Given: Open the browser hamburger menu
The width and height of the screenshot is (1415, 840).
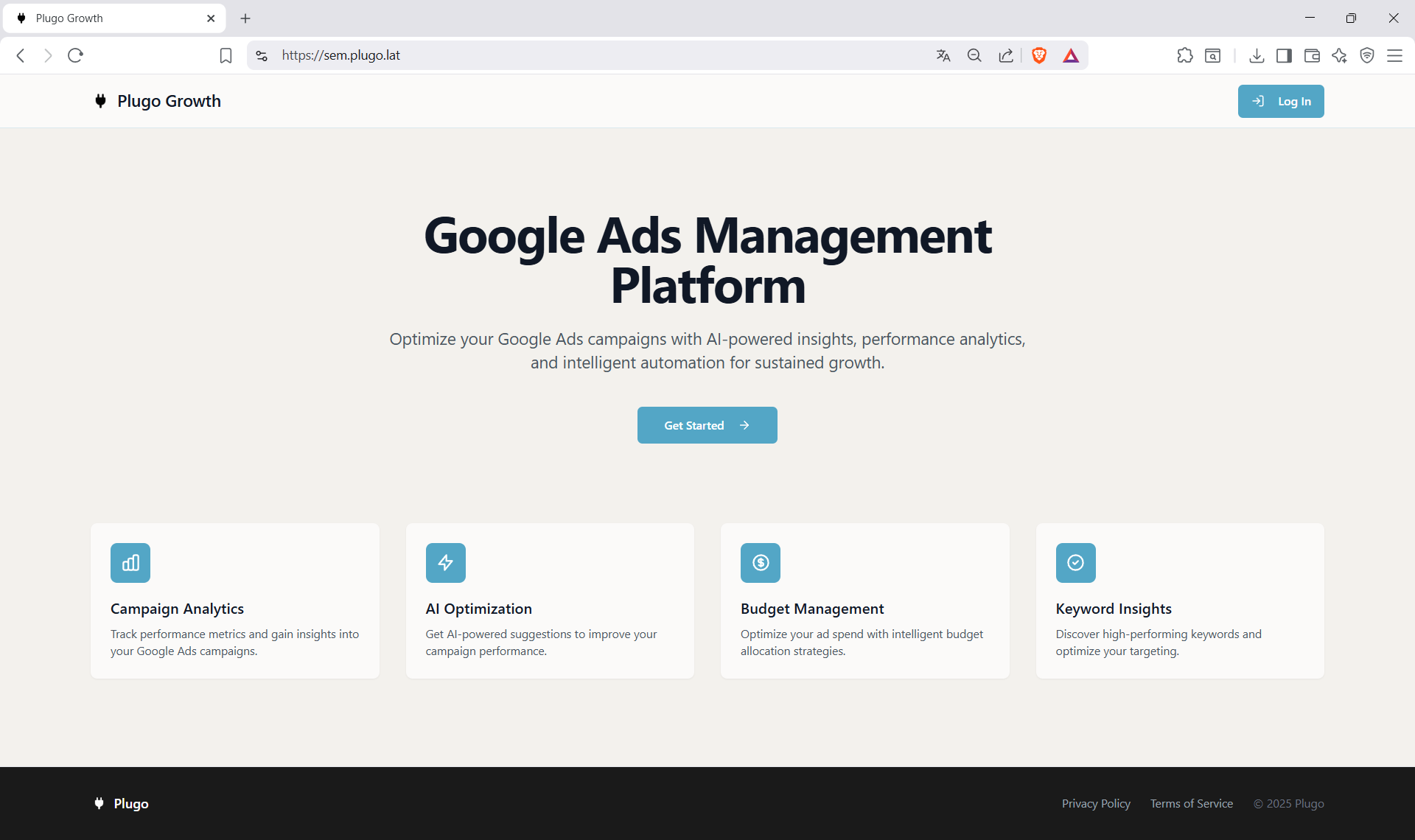Looking at the screenshot, I should pyautogui.click(x=1395, y=55).
